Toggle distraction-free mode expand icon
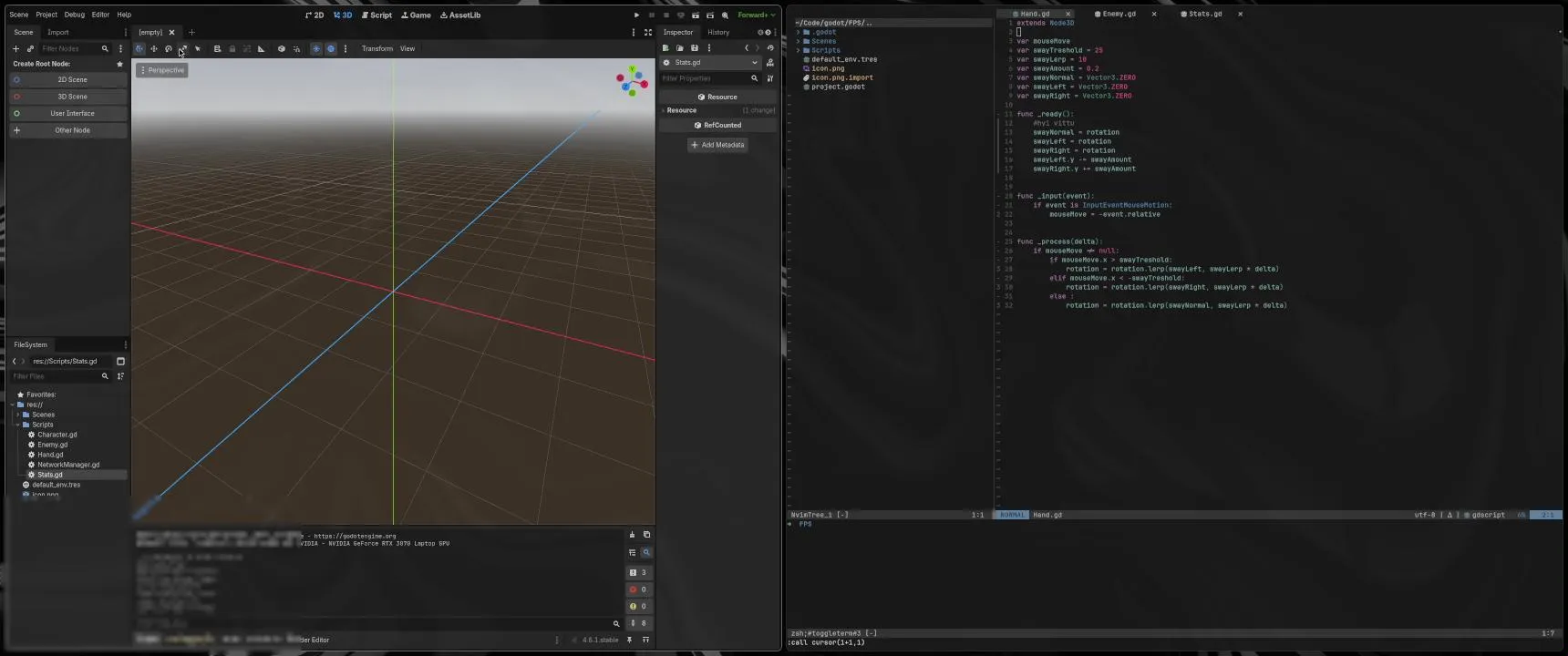 pos(648,32)
